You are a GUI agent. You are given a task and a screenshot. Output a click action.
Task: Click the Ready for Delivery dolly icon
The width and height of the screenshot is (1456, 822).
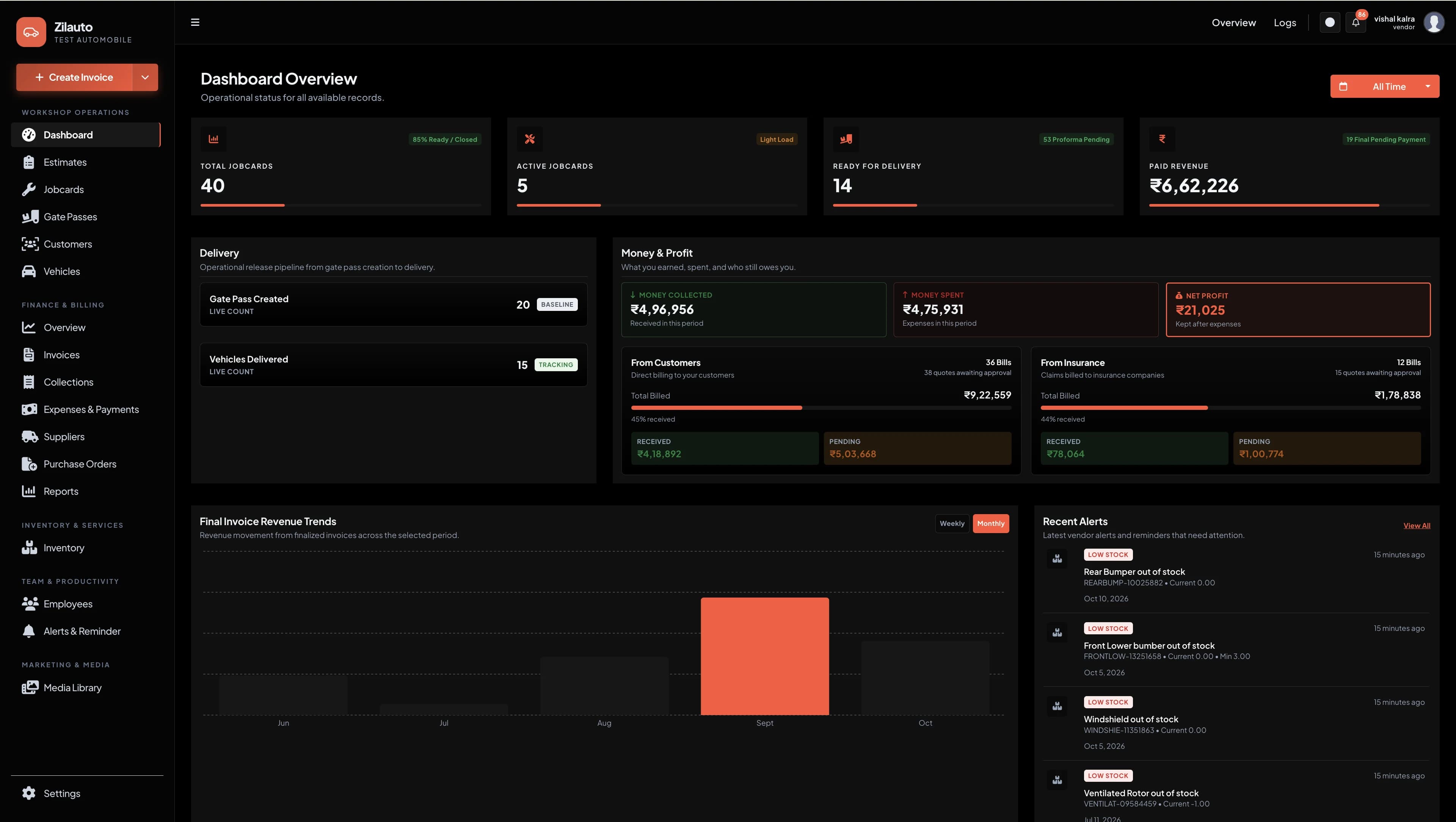click(x=846, y=139)
